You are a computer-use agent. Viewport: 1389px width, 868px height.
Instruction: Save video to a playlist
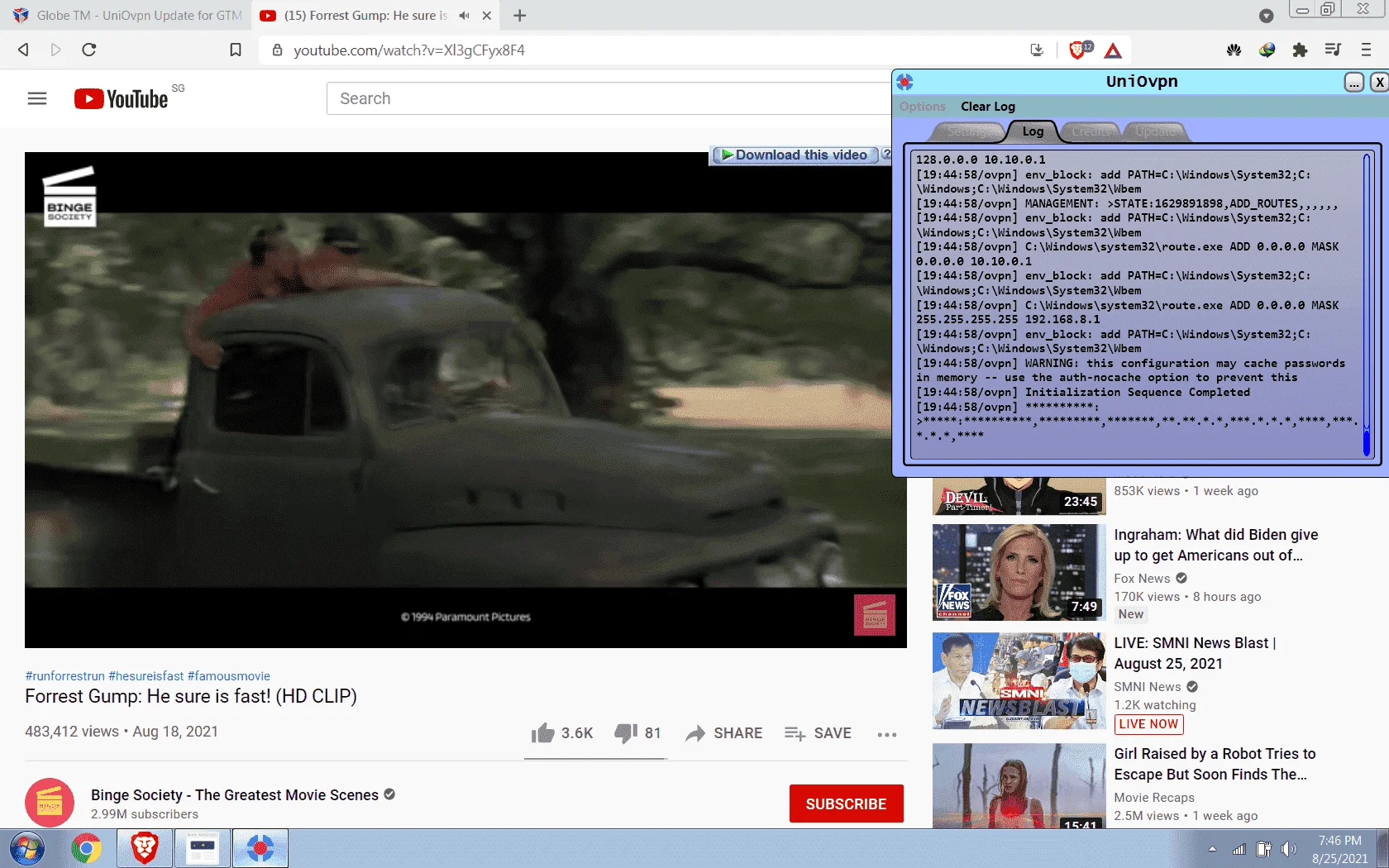818,733
